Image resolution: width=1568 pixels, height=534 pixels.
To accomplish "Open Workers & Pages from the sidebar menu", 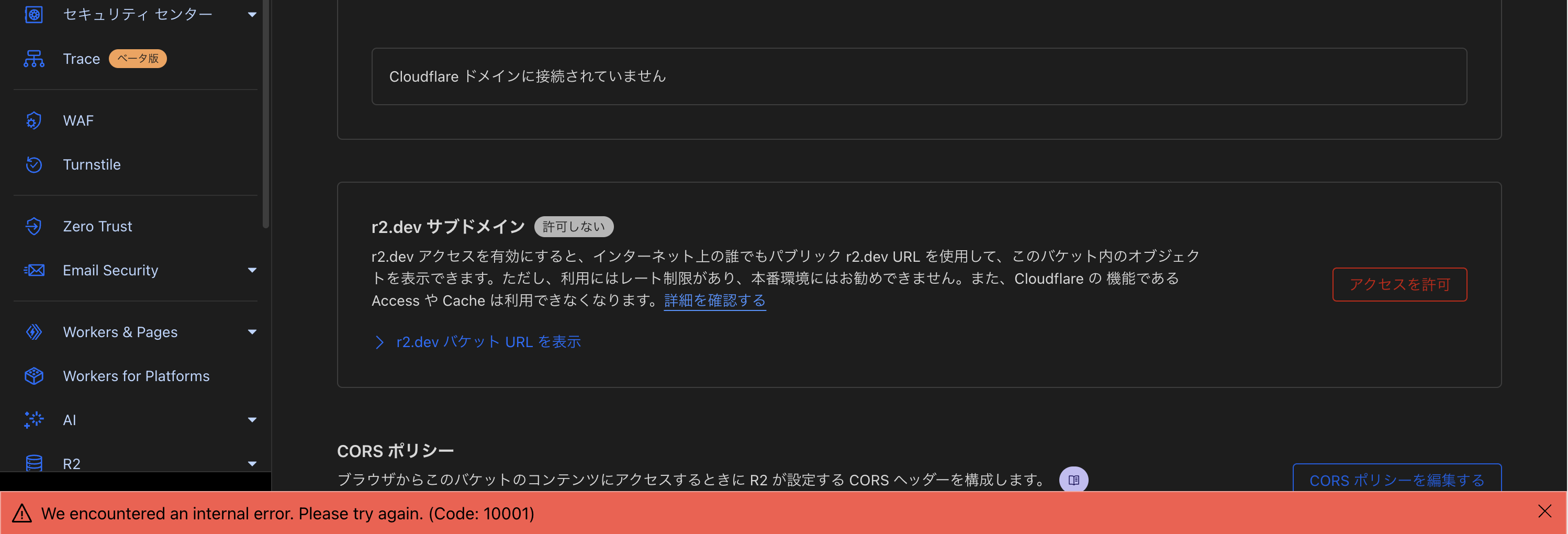I will pos(120,332).
